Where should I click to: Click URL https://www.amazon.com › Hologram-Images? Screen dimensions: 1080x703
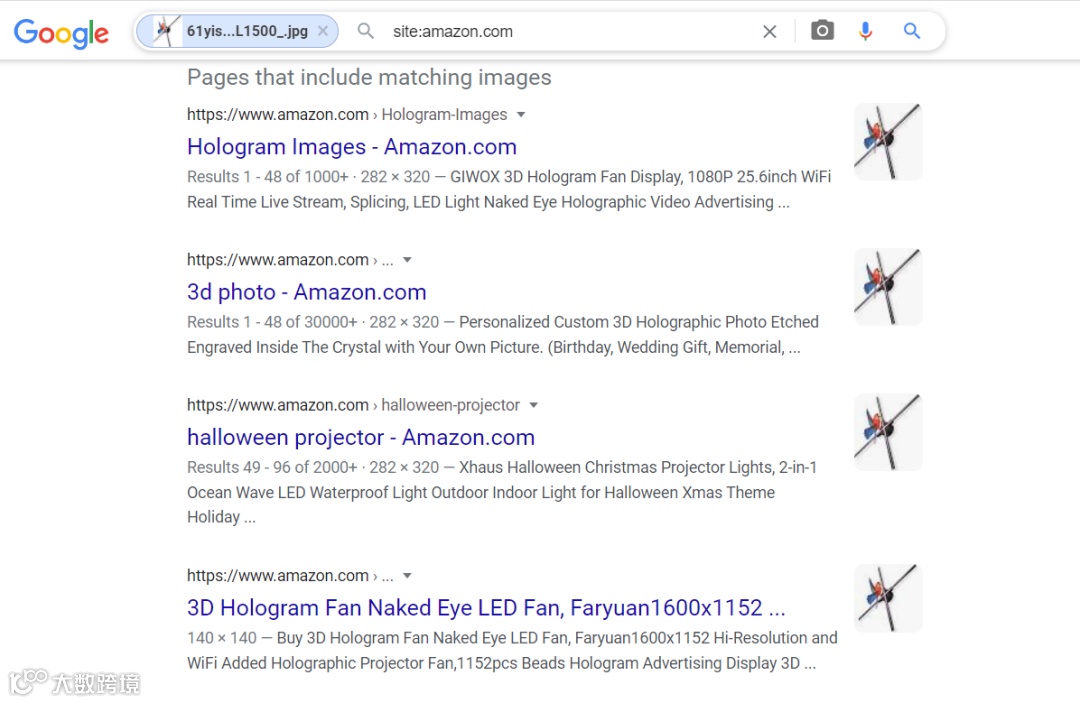tap(347, 114)
